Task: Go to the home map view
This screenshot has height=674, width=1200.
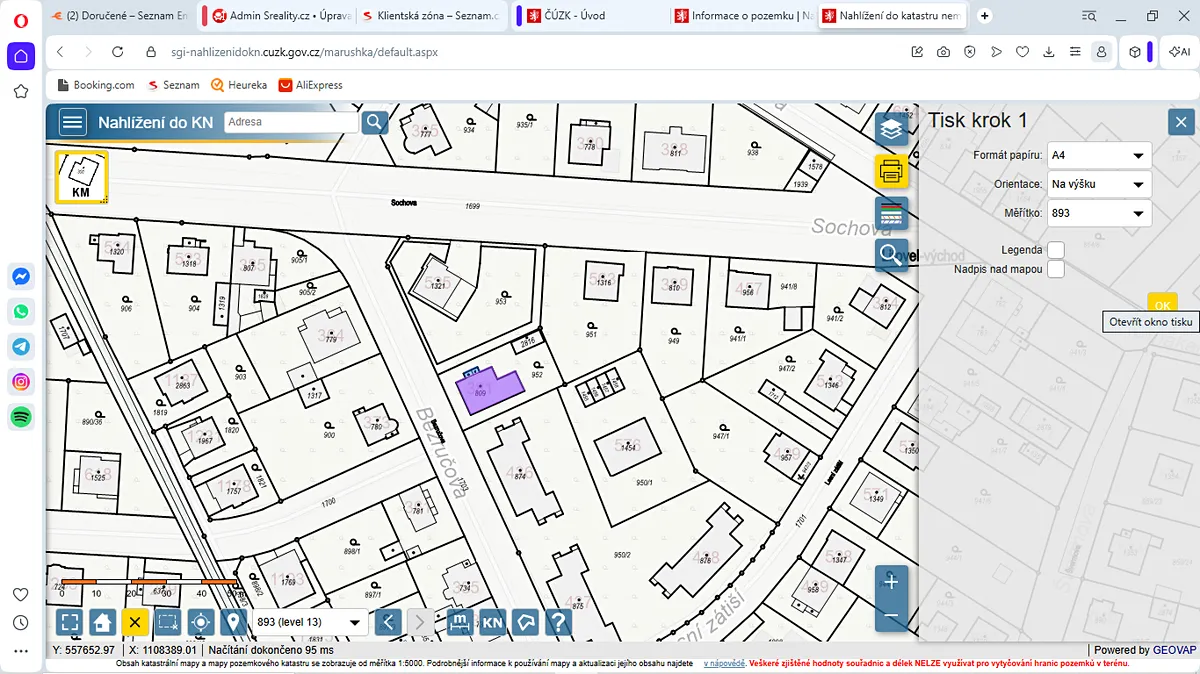Action: (102, 622)
